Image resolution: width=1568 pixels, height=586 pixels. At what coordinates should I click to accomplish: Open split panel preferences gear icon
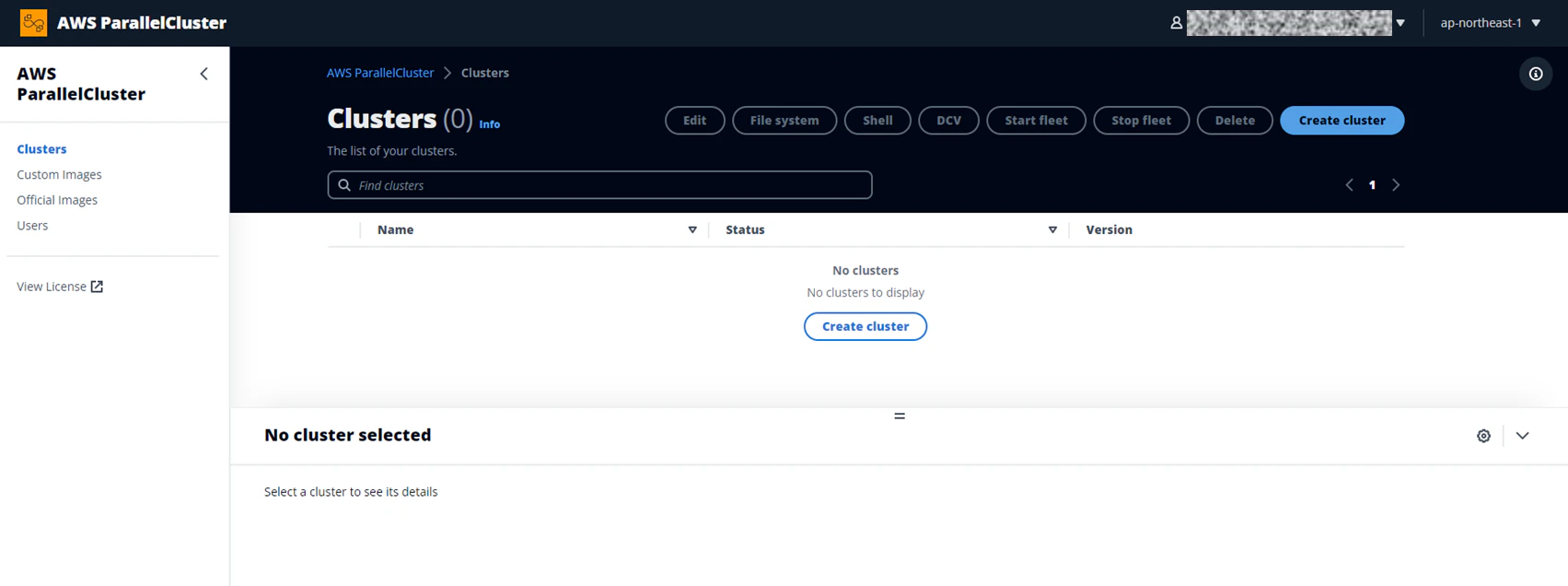(1483, 436)
